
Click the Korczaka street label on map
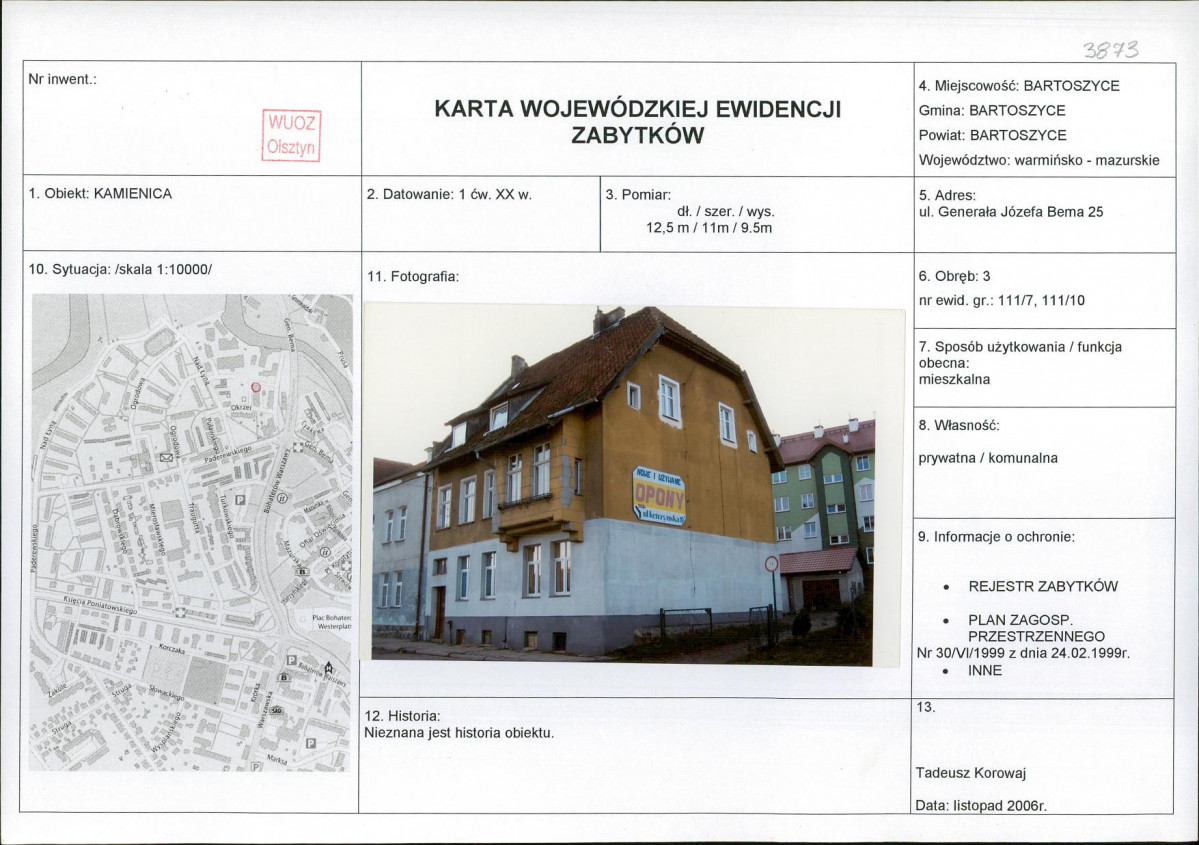tap(172, 648)
